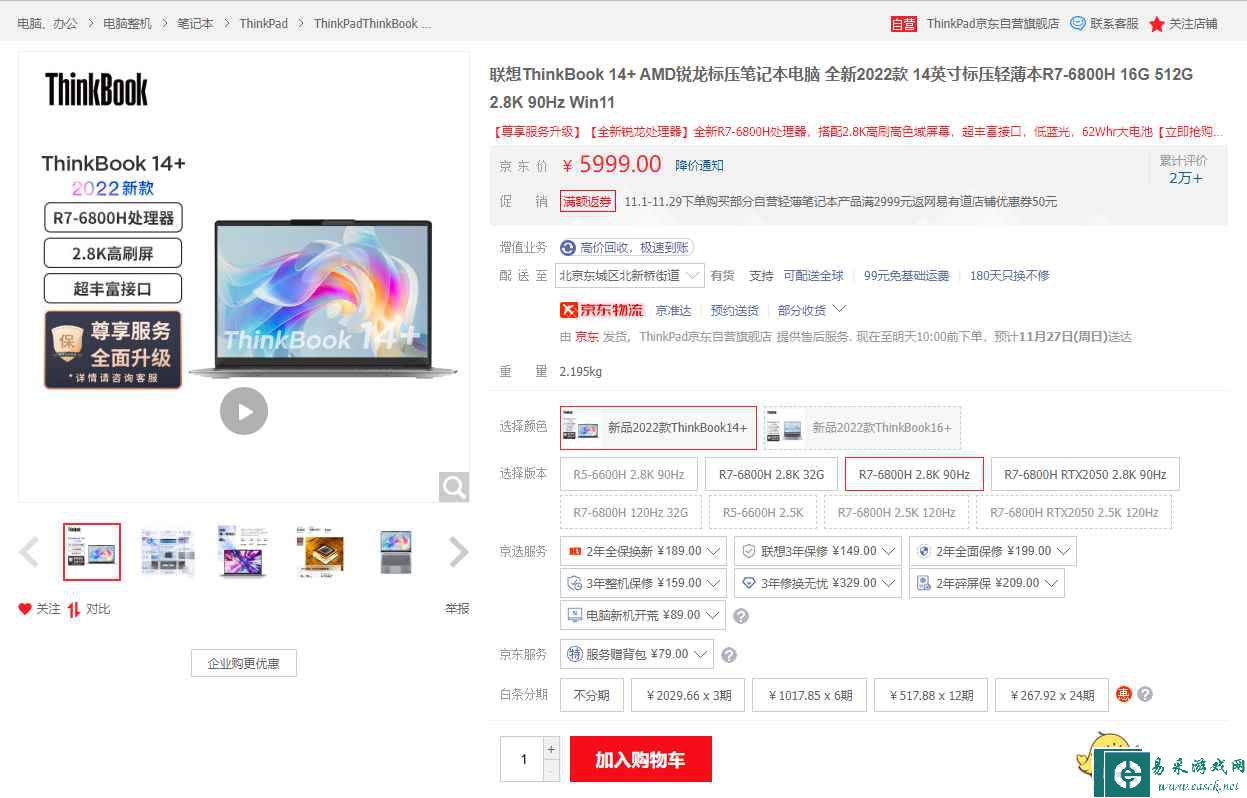The image size is (1247, 798).
Task: Open the ThinkPad京东自营旗舰店 store link
Action: click(x=993, y=23)
